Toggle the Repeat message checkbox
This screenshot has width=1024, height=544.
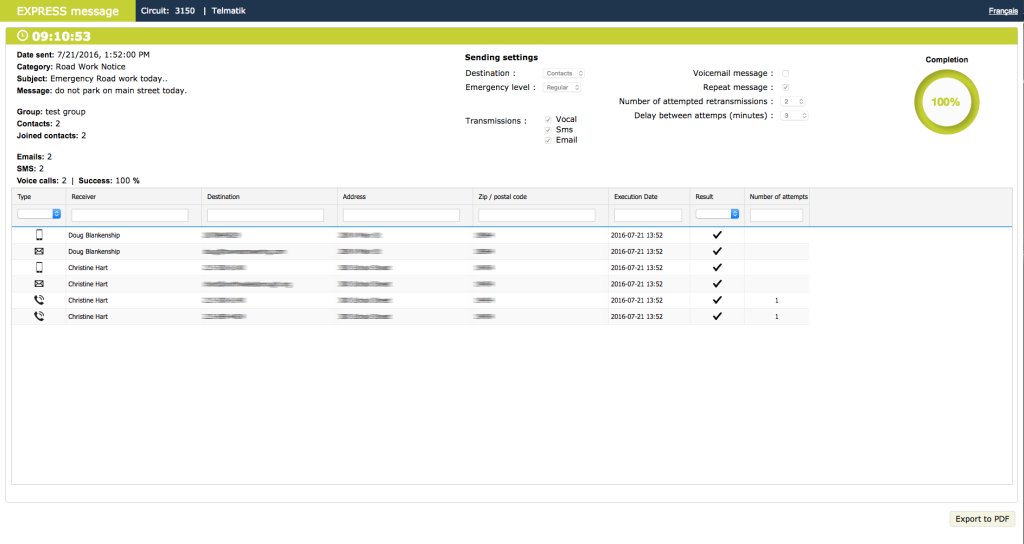[x=786, y=88]
